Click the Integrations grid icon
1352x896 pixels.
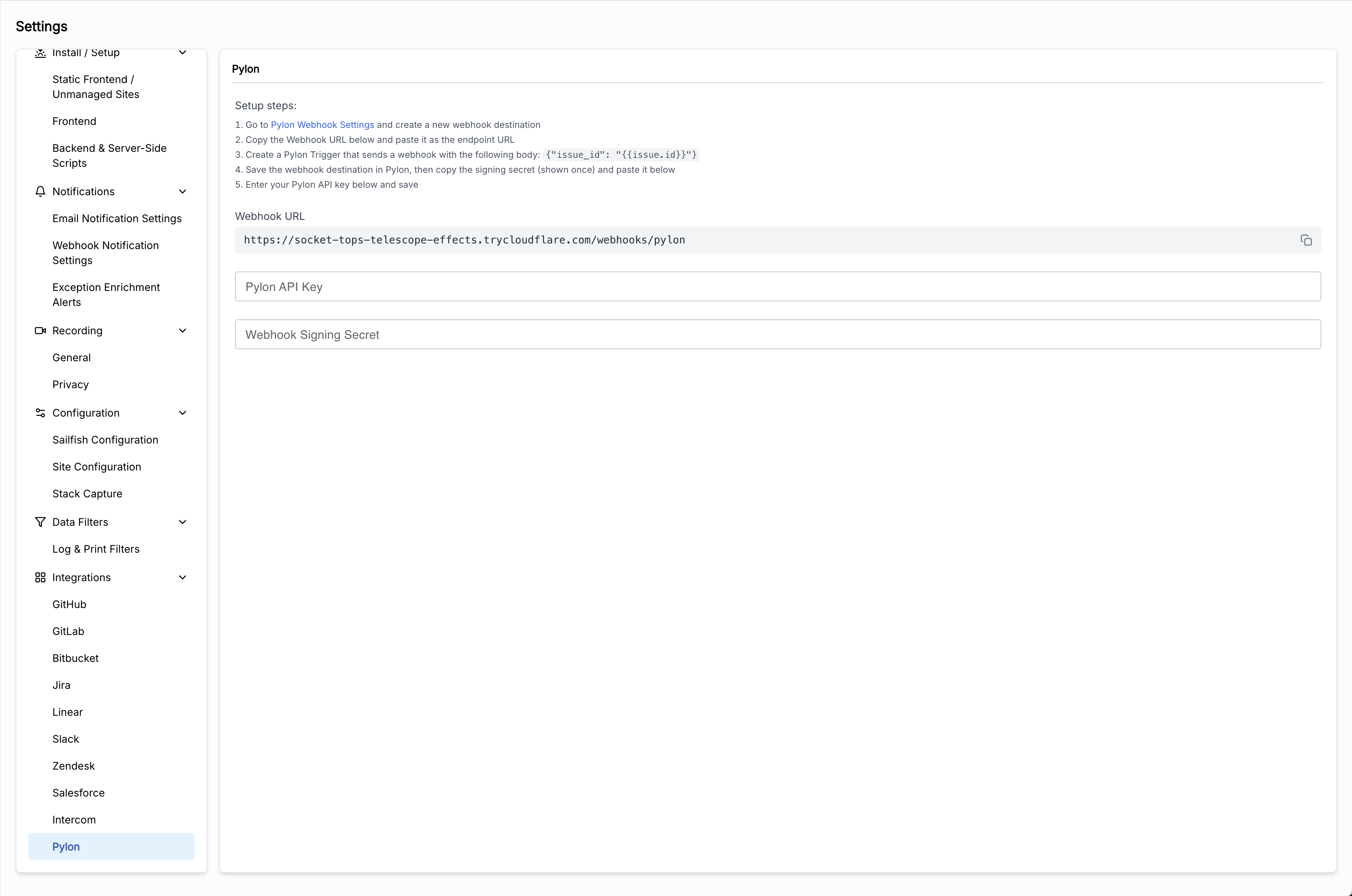(40, 577)
